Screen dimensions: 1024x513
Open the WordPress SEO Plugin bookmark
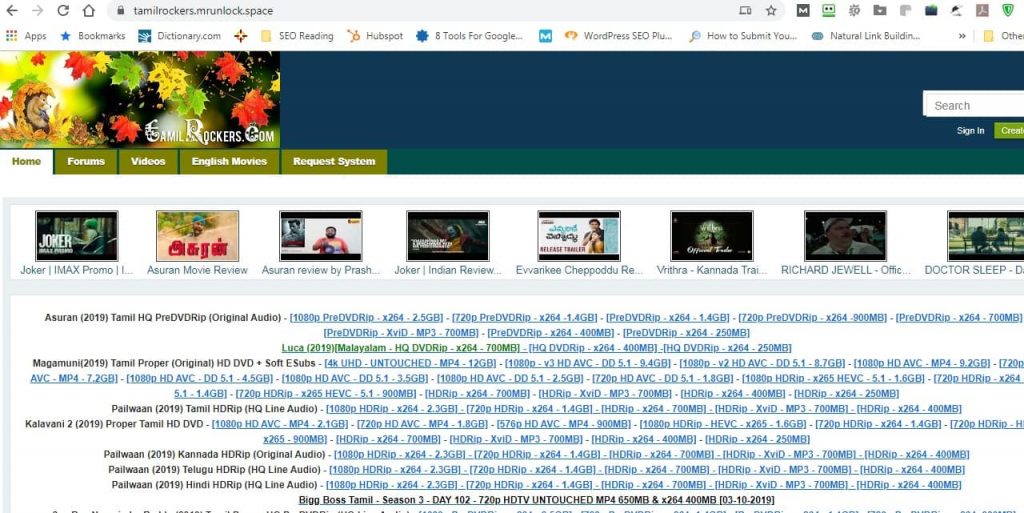click(x=618, y=36)
